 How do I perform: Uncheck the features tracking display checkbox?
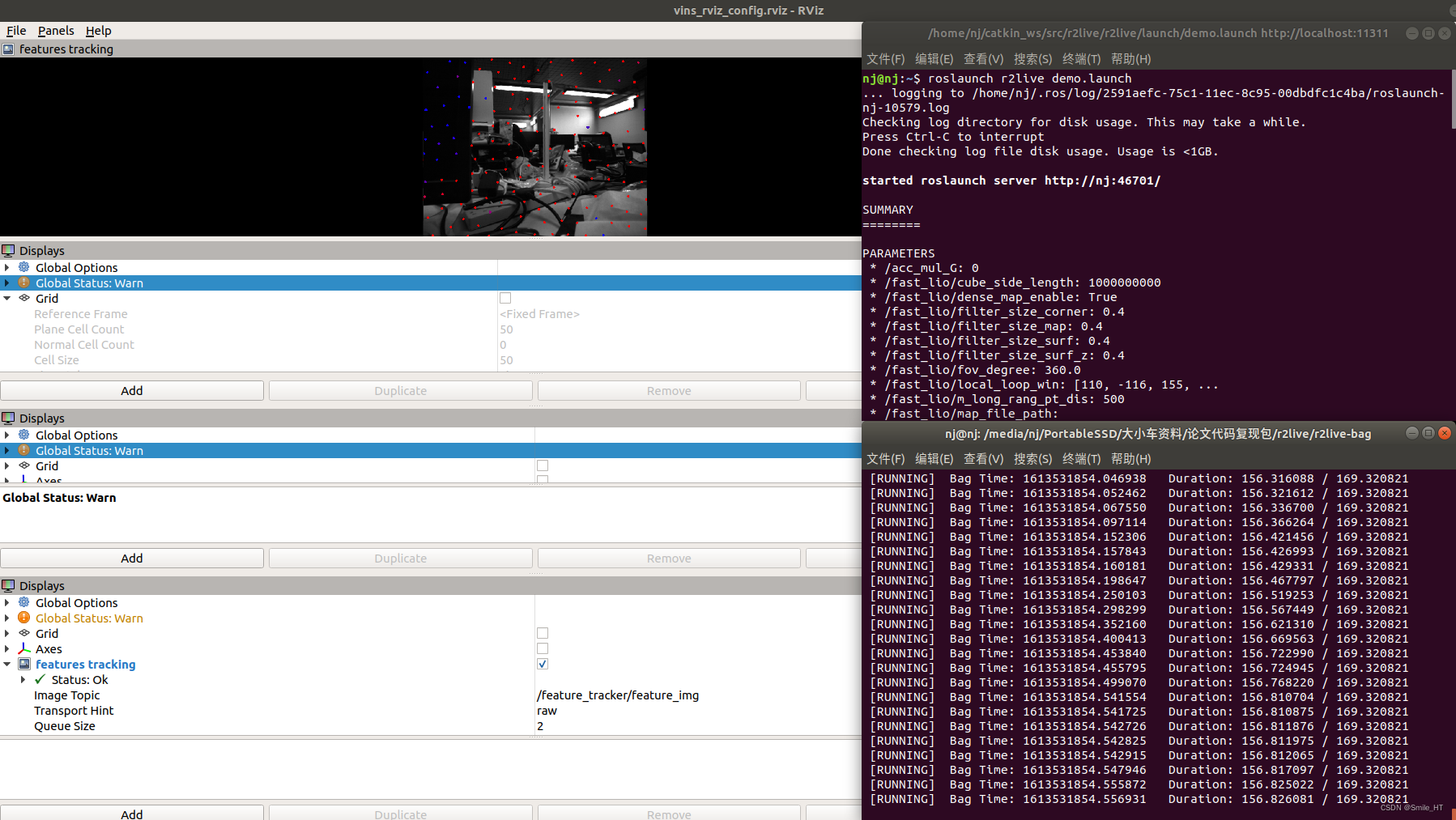click(543, 664)
